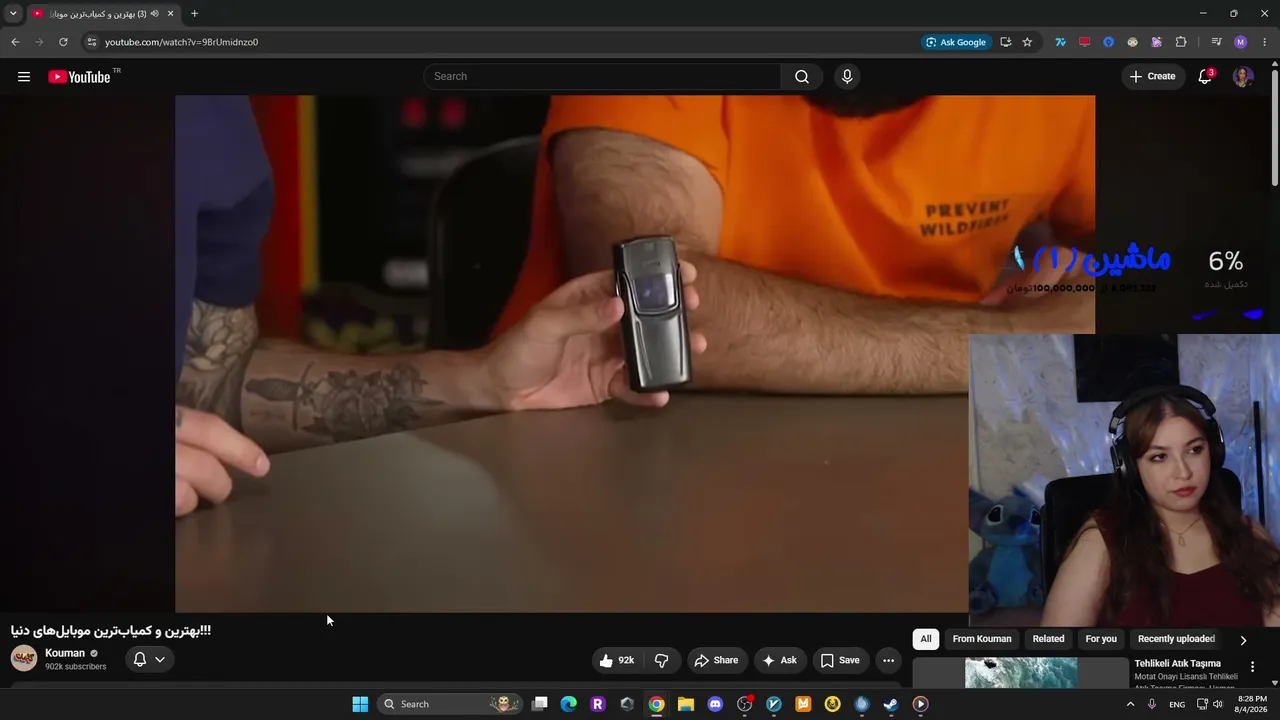Save the video to a playlist
The height and width of the screenshot is (720, 1280).
point(840,660)
